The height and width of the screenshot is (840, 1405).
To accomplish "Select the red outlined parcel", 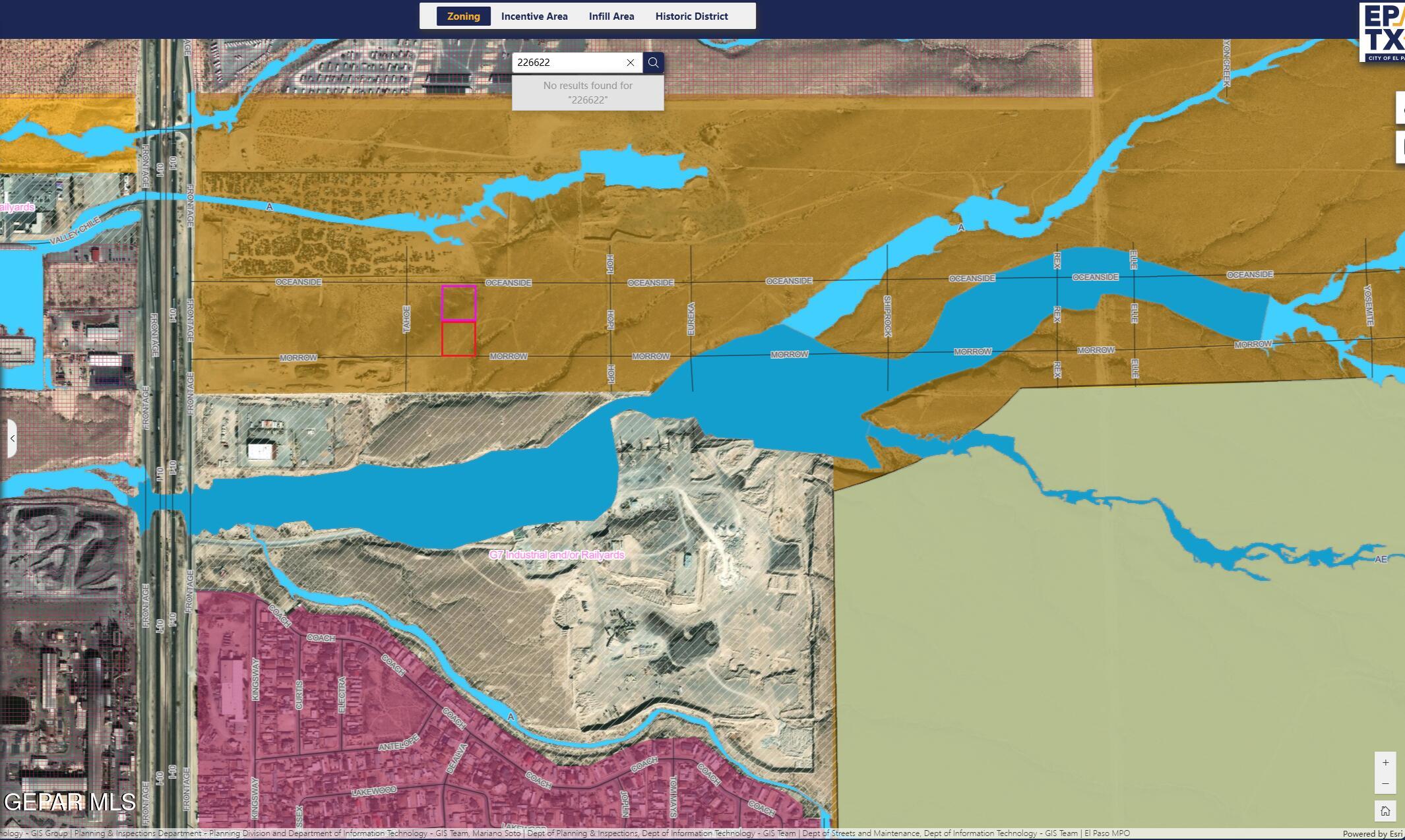I will tap(458, 339).
